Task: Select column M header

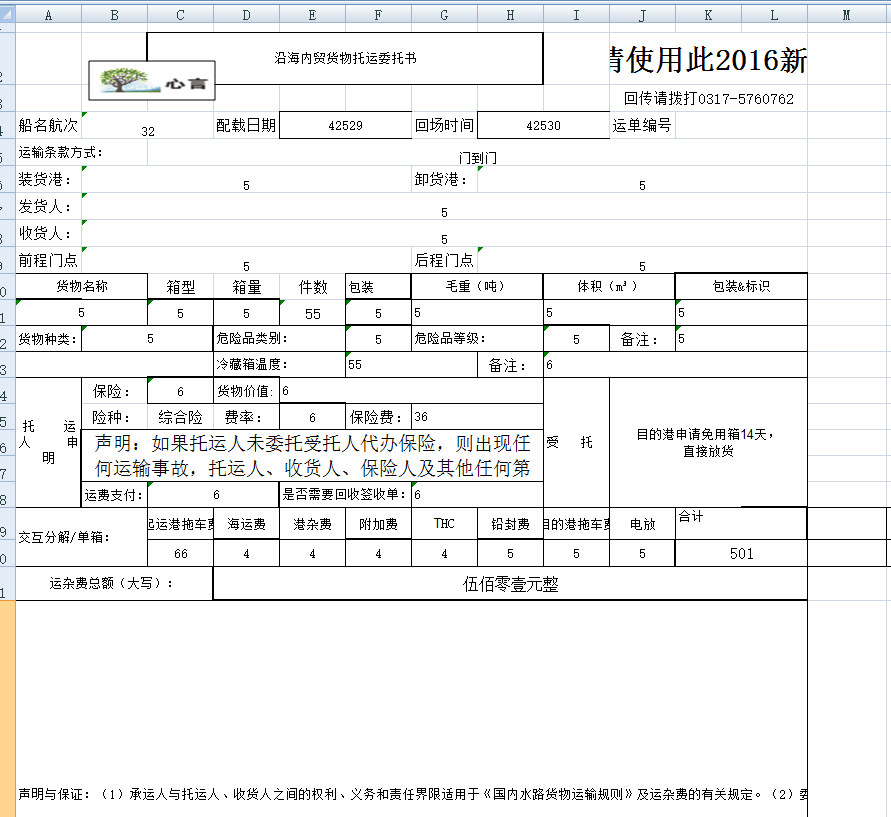Action: tap(846, 15)
